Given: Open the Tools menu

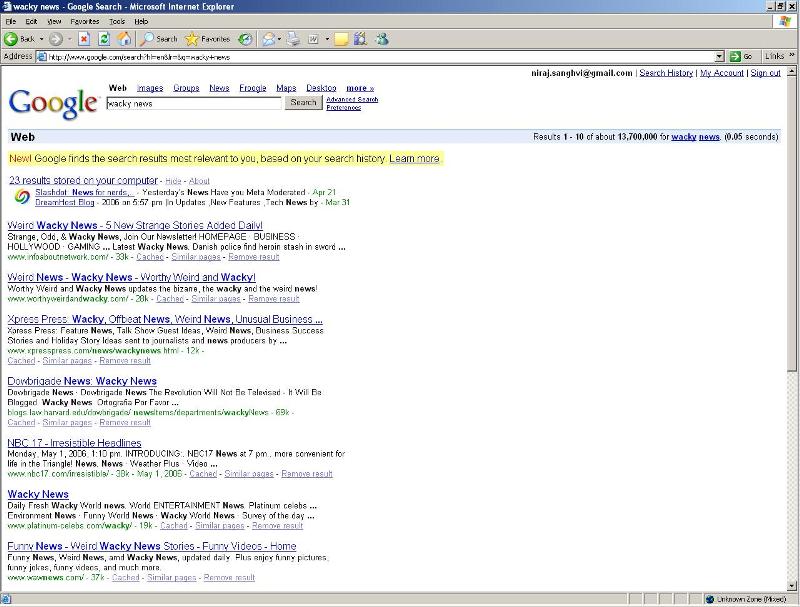Looking at the screenshot, I should click(x=117, y=21).
